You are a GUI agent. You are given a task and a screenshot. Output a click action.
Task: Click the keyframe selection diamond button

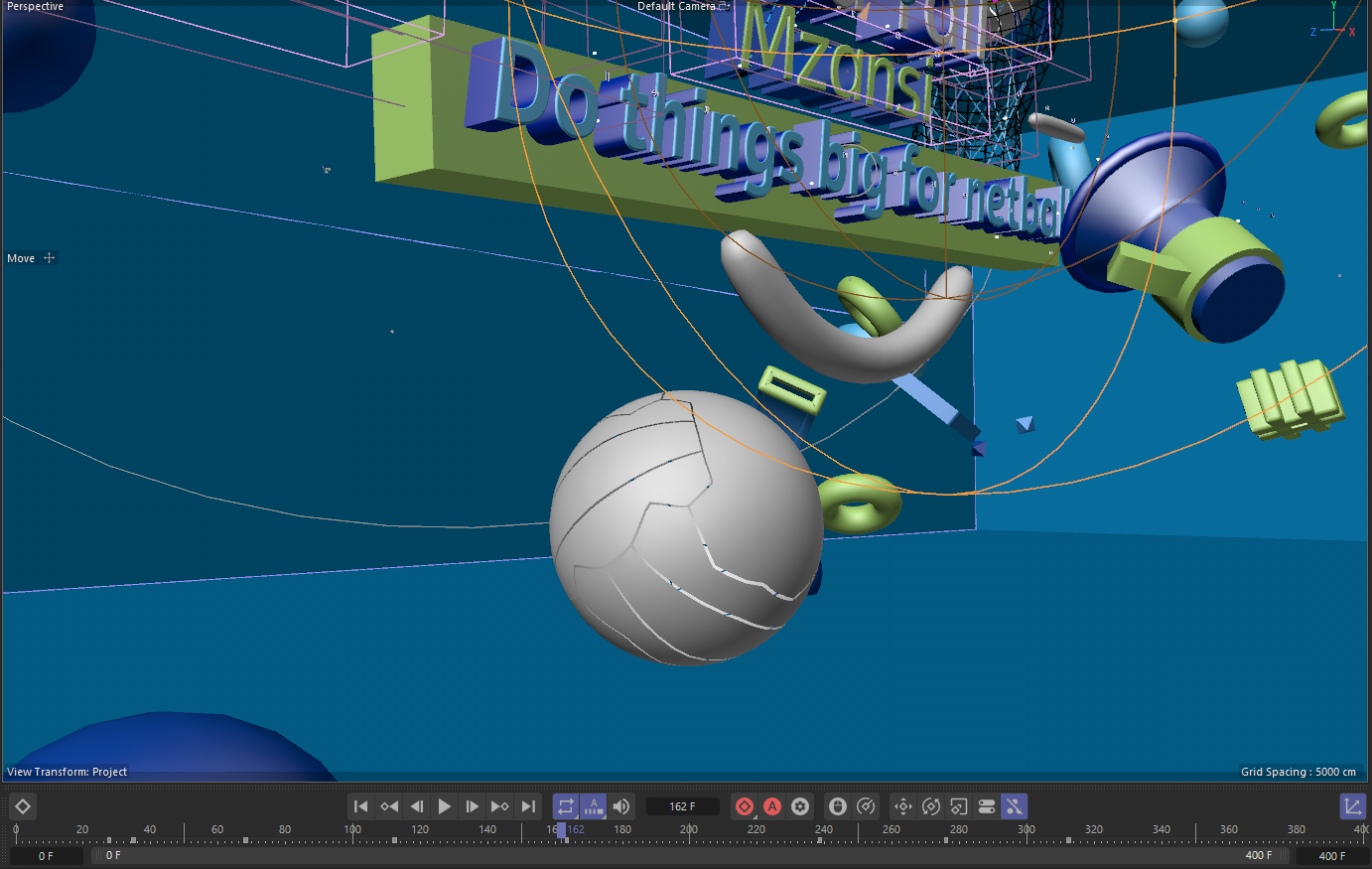(x=23, y=806)
